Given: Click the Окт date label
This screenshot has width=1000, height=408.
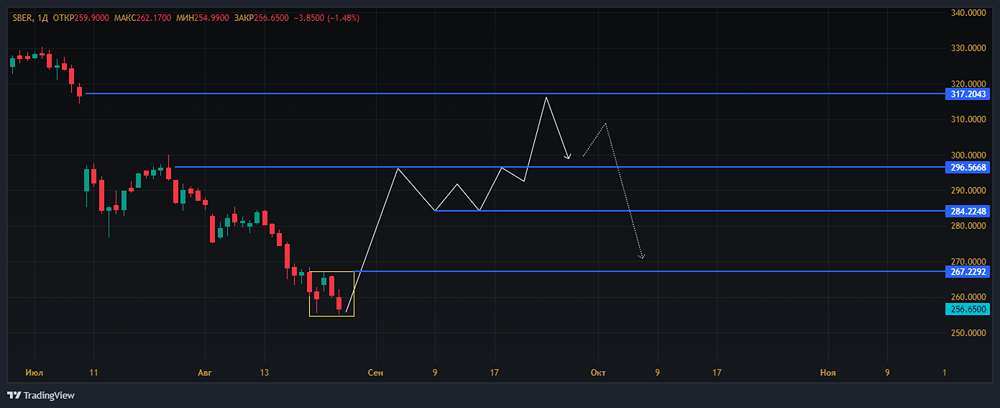Looking at the screenshot, I should click(x=598, y=372).
